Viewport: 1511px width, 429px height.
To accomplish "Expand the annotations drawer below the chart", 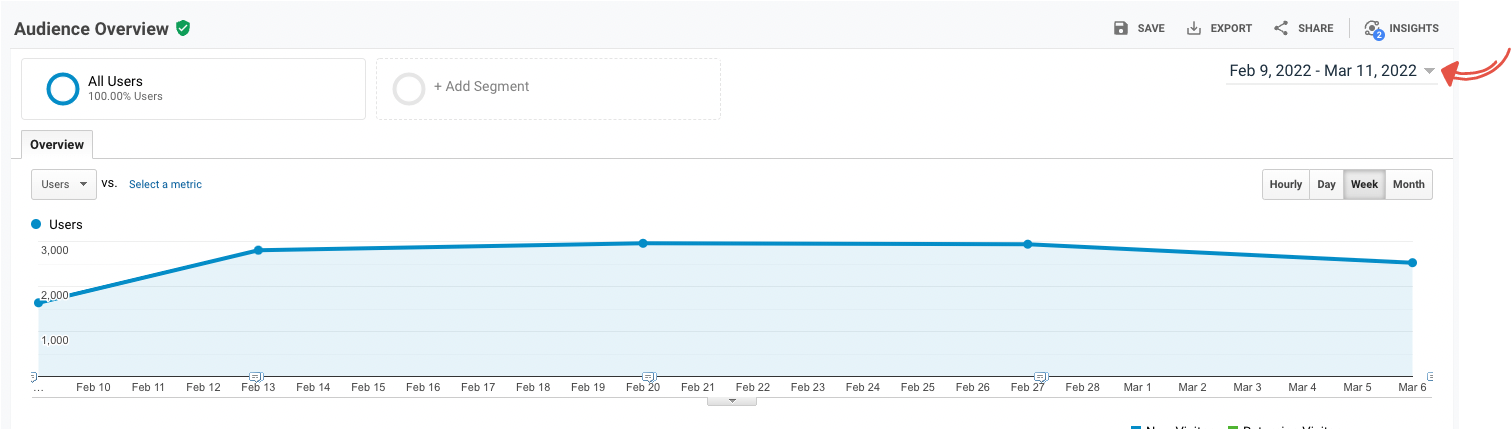I will coord(732,401).
